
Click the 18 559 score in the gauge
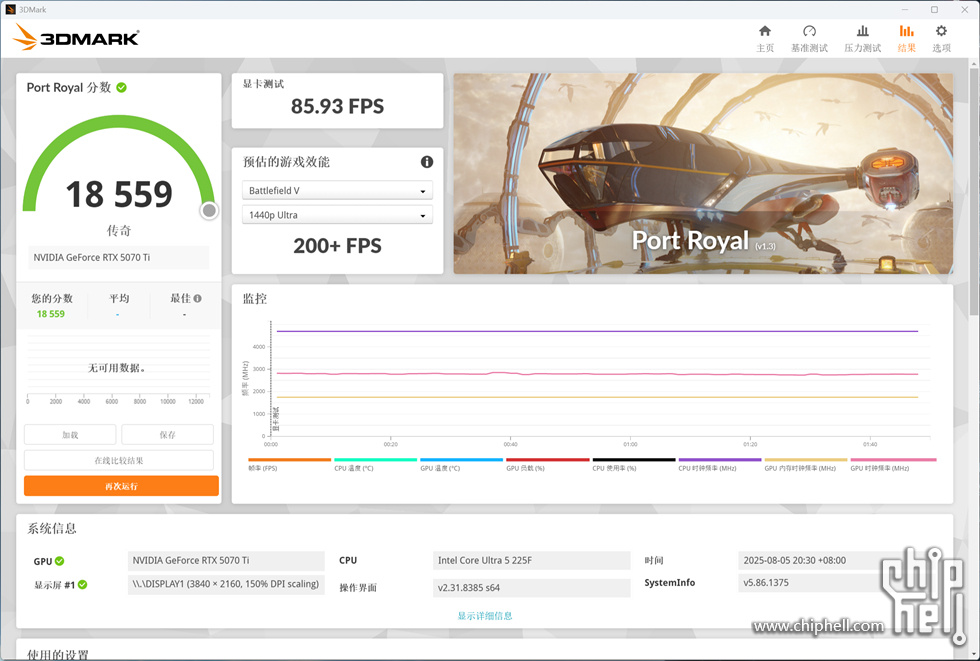point(119,194)
